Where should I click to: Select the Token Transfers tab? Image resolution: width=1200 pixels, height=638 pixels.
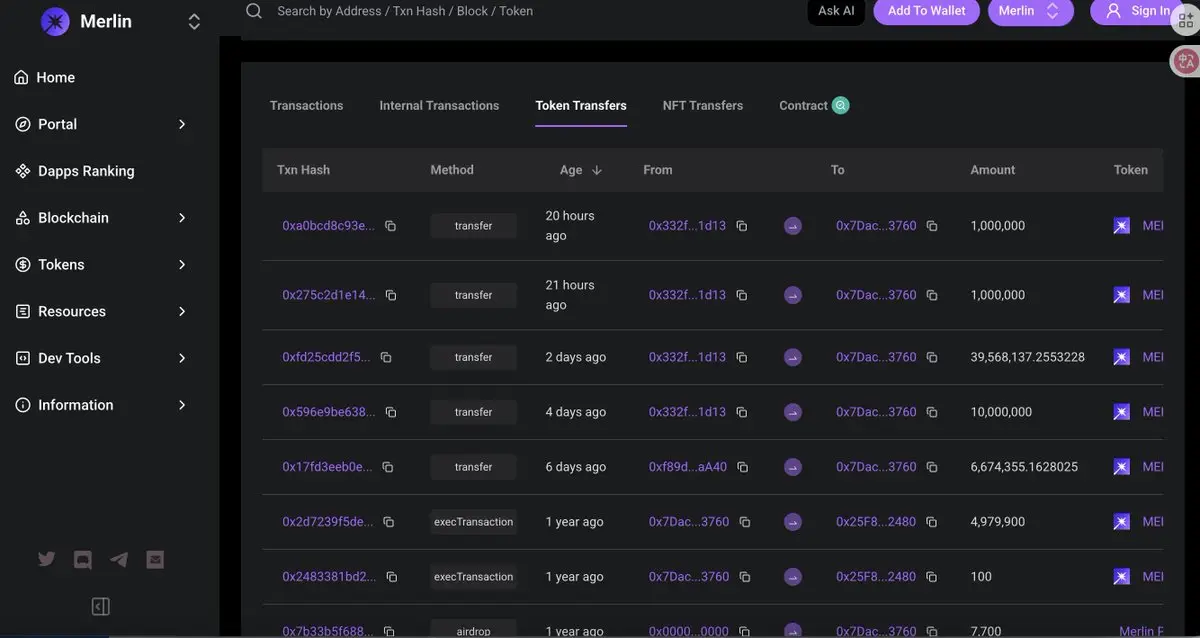tap(581, 105)
